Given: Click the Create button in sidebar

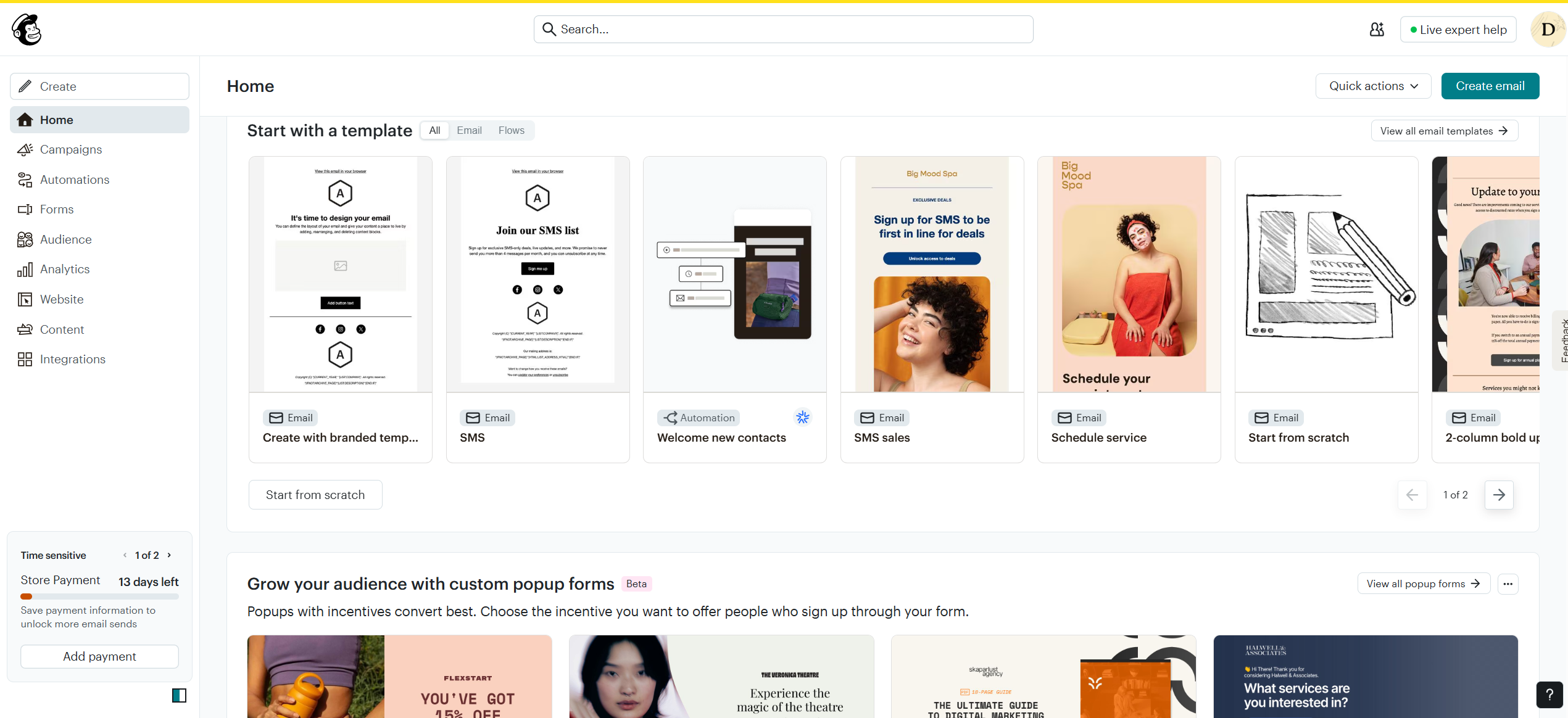Looking at the screenshot, I should [99, 86].
